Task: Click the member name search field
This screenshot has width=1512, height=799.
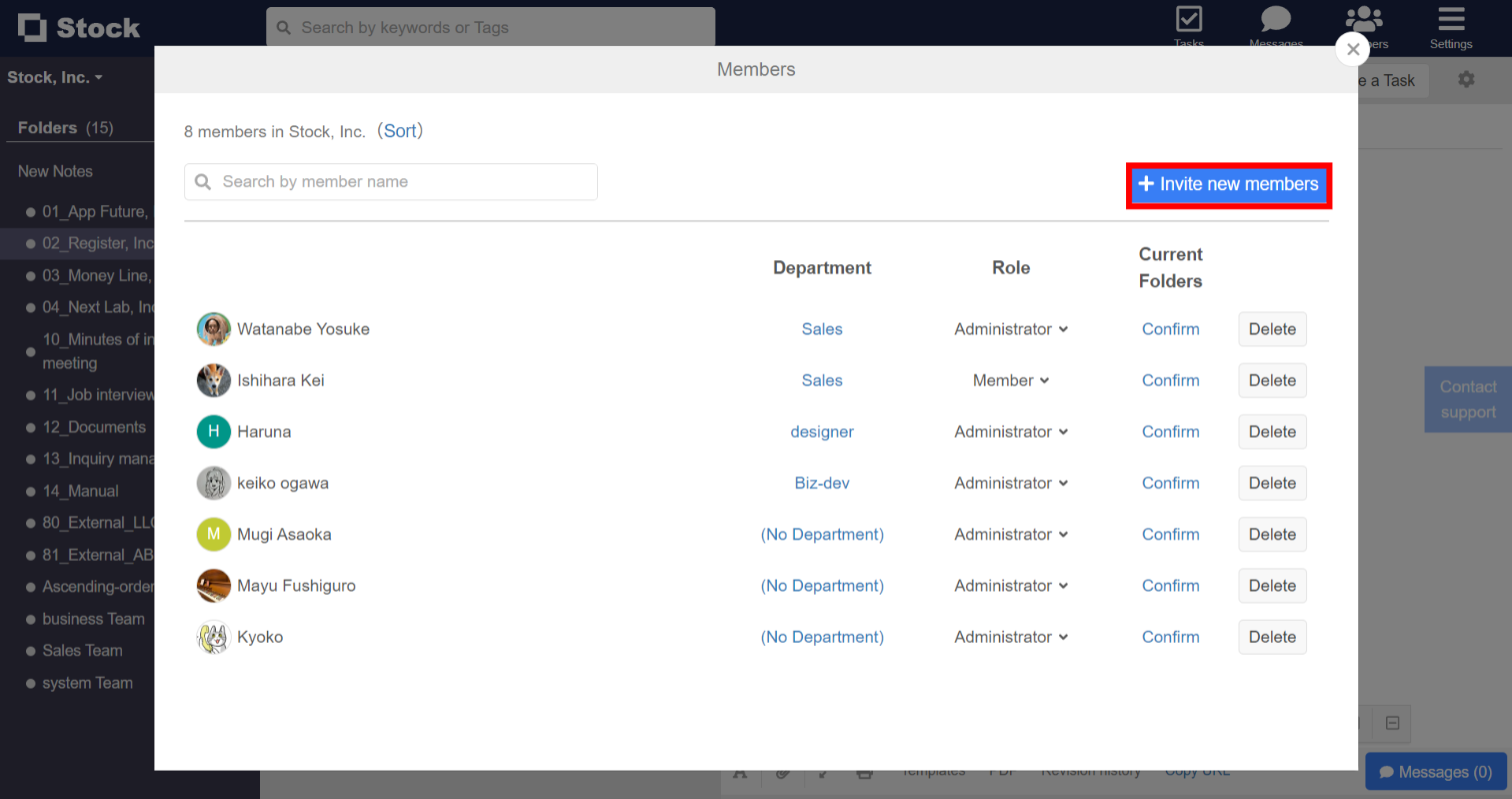Action: pos(391,181)
